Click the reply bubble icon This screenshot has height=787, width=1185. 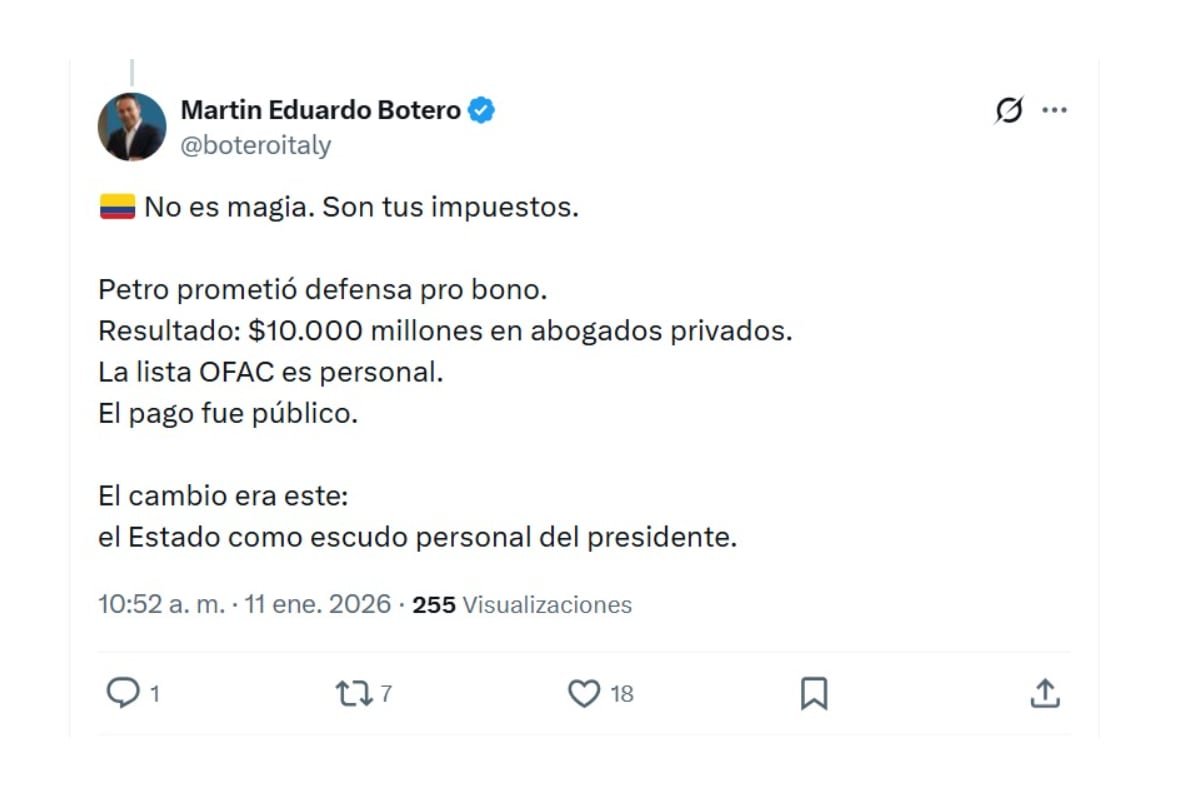pyautogui.click(x=121, y=691)
